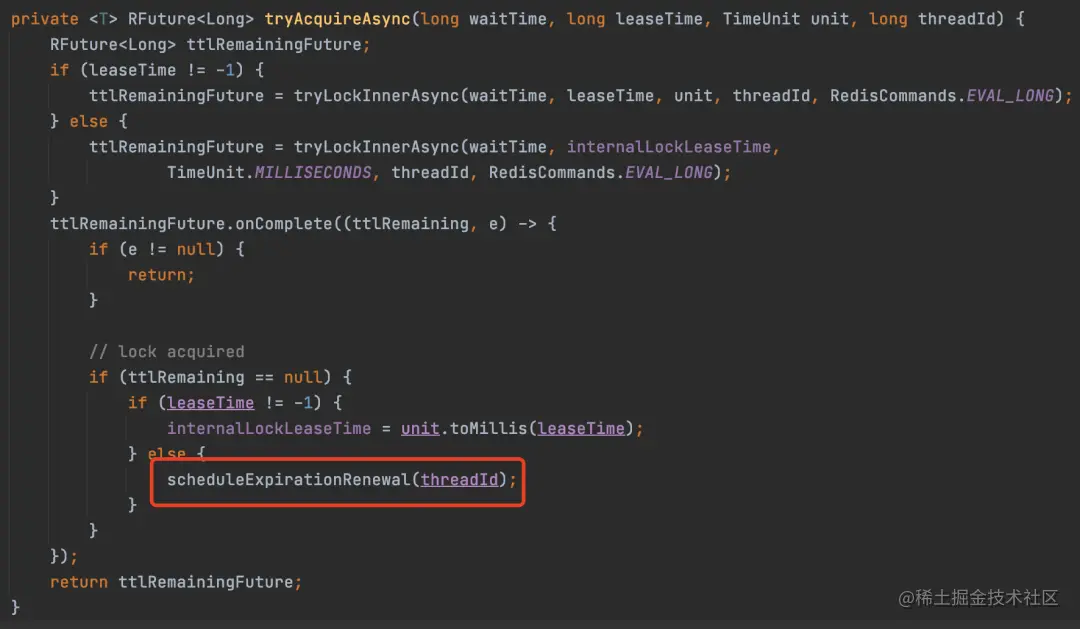Click the 'long waitTime' parameter in the signature
Viewport: 1080px width, 629px height.
(x=484, y=19)
